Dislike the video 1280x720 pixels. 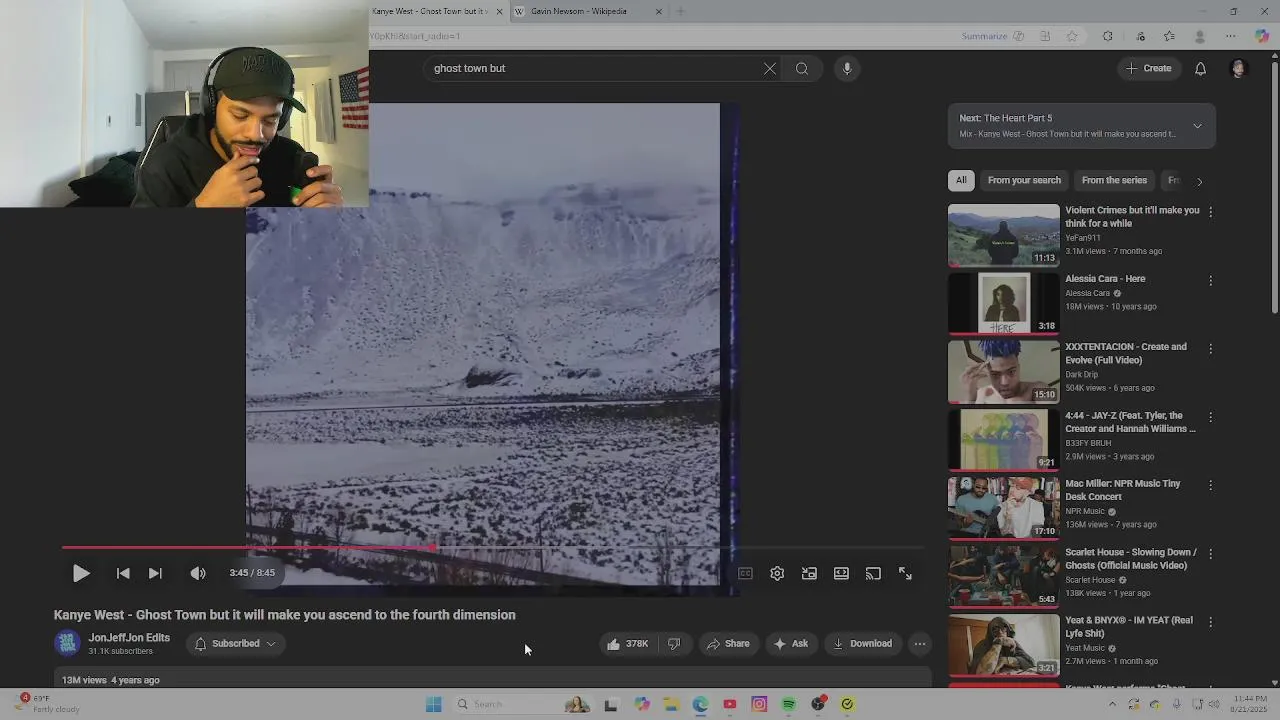coord(674,644)
